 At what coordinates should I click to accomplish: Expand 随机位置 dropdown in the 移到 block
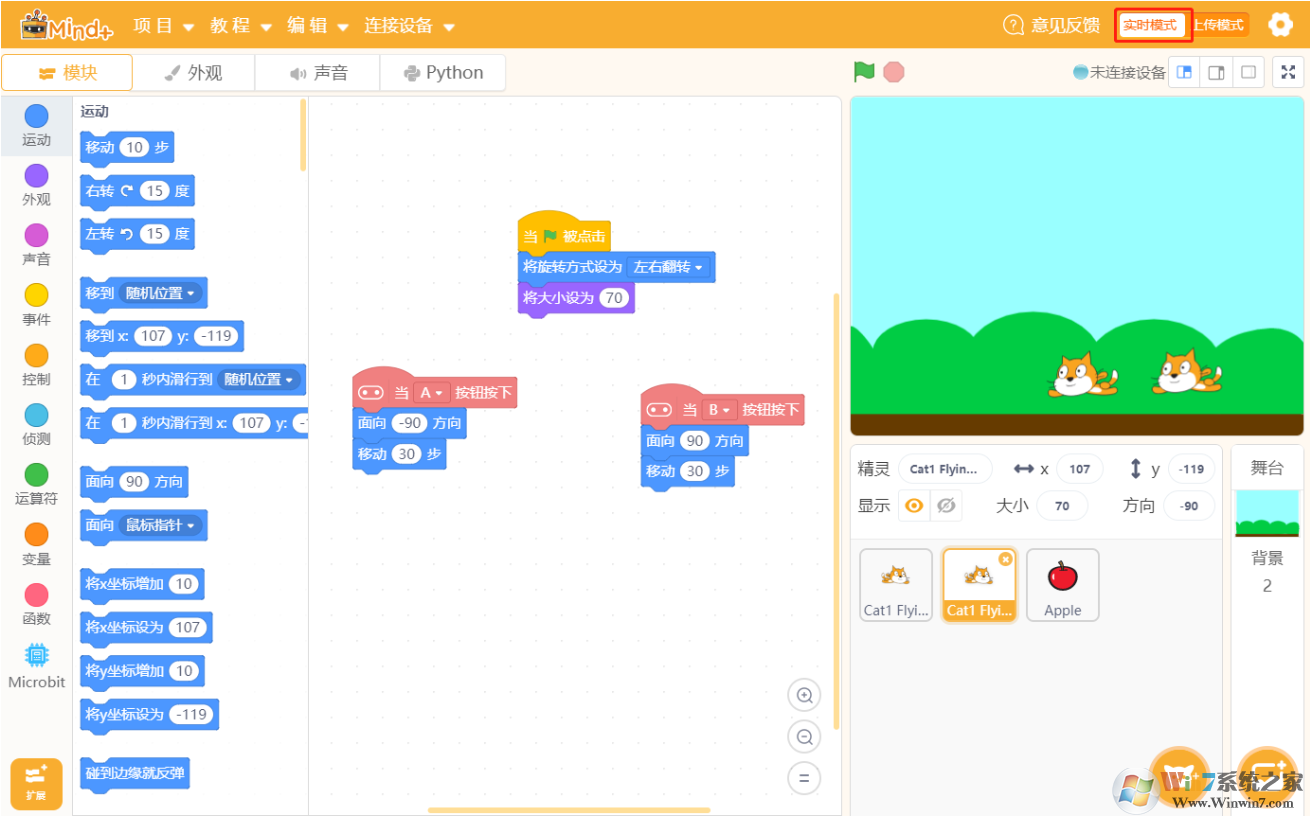(x=161, y=293)
